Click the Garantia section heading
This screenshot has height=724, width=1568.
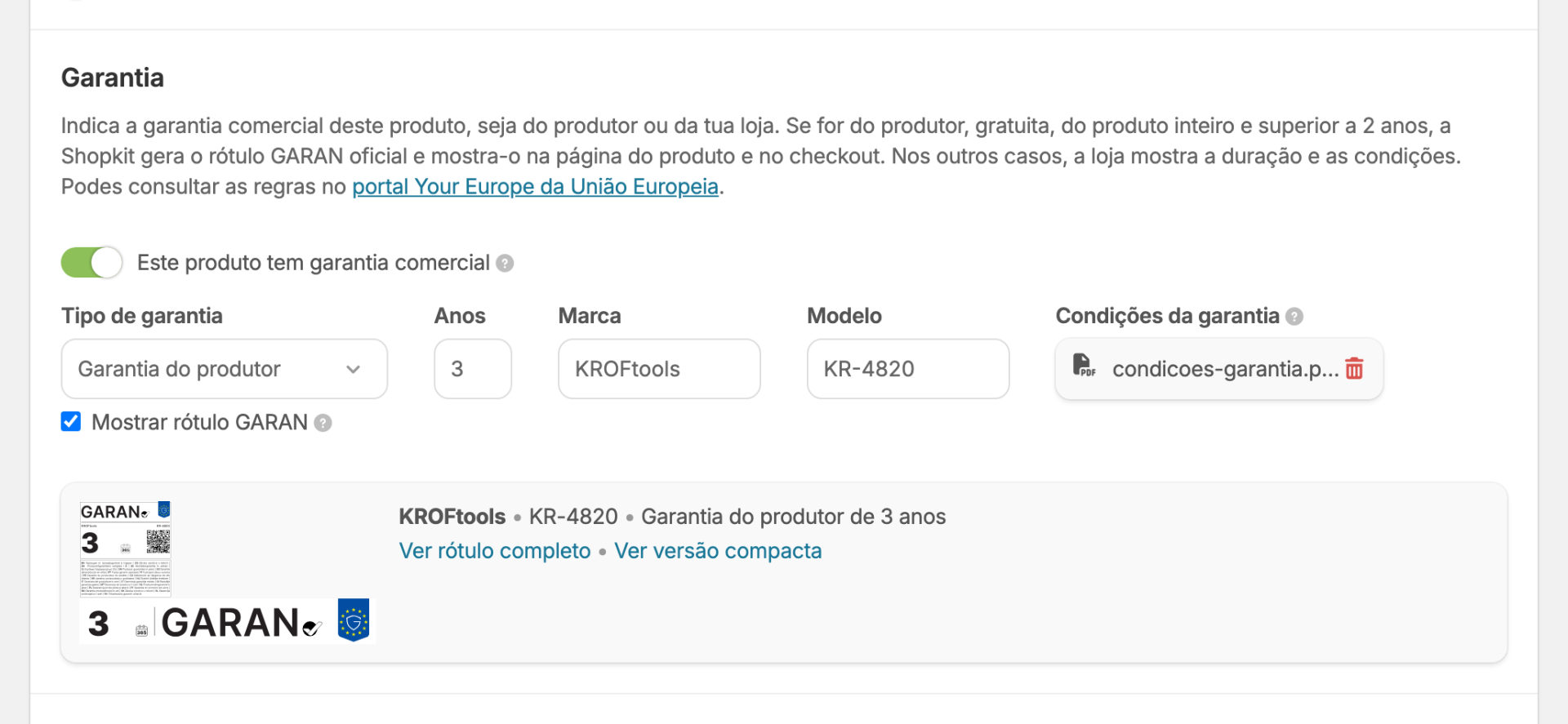(113, 78)
